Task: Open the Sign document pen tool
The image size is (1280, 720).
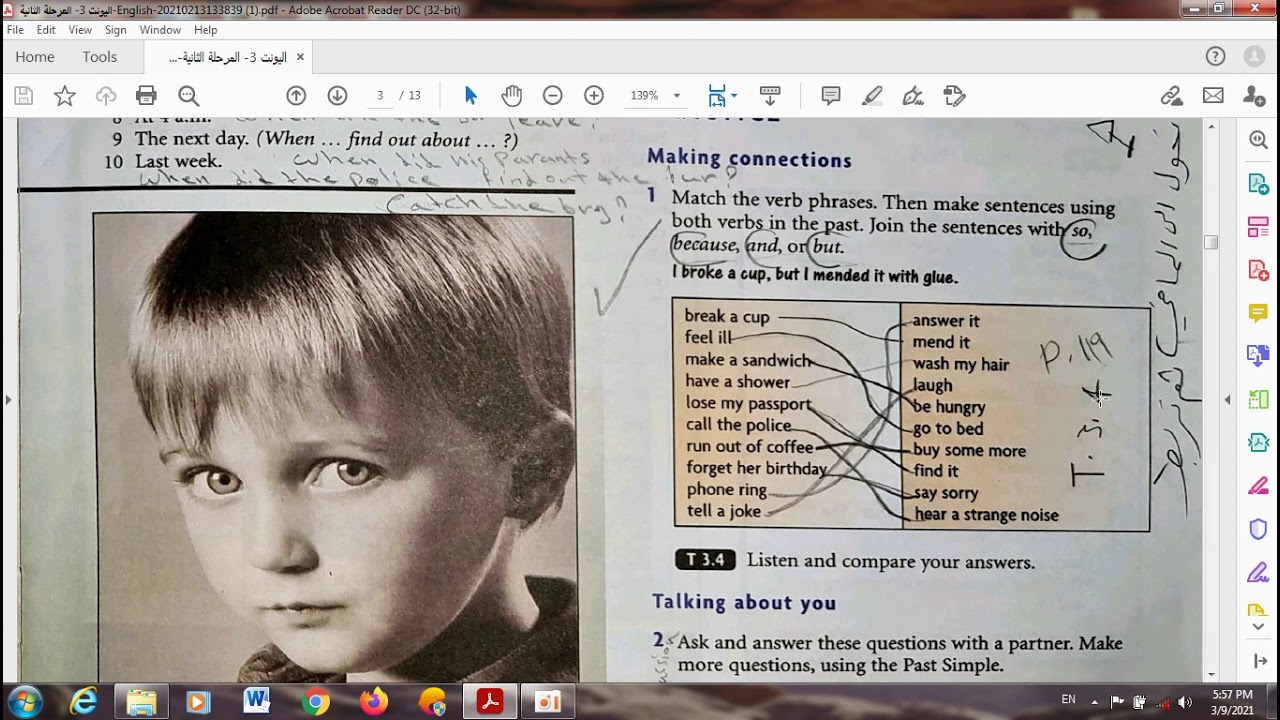Action: (x=913, y=96)
